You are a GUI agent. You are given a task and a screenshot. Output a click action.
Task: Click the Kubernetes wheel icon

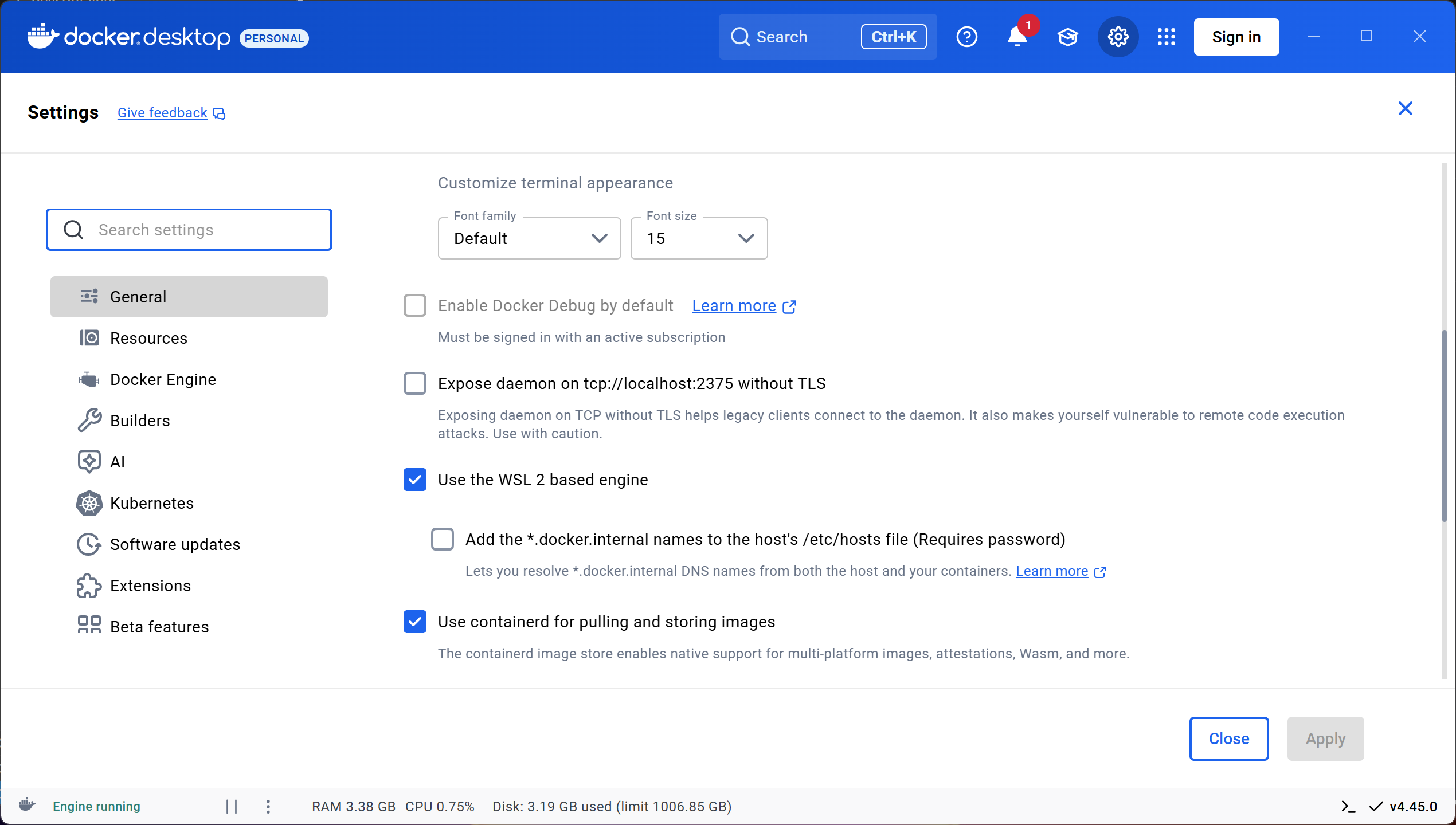click(89, 502)
